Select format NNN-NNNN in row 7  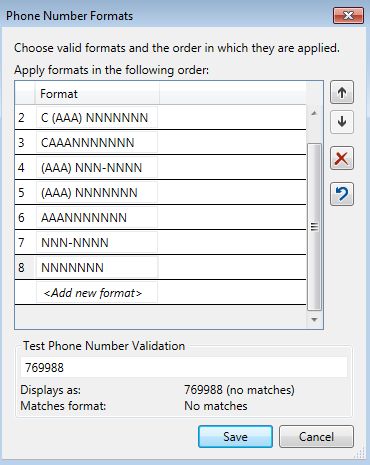(97, 243)
